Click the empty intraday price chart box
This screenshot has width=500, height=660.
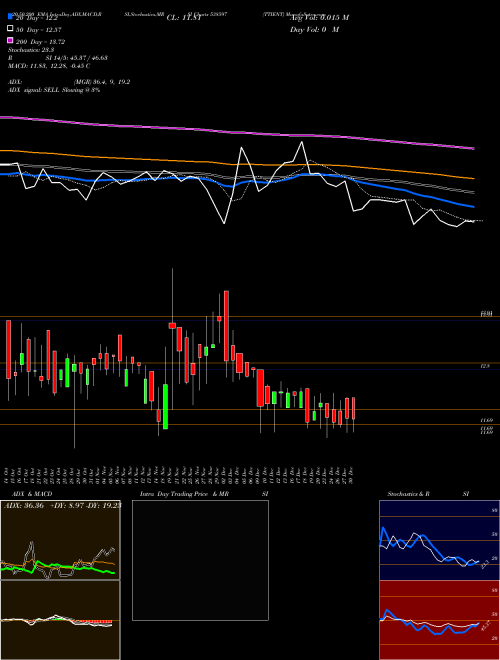click(x=200, y=560)
